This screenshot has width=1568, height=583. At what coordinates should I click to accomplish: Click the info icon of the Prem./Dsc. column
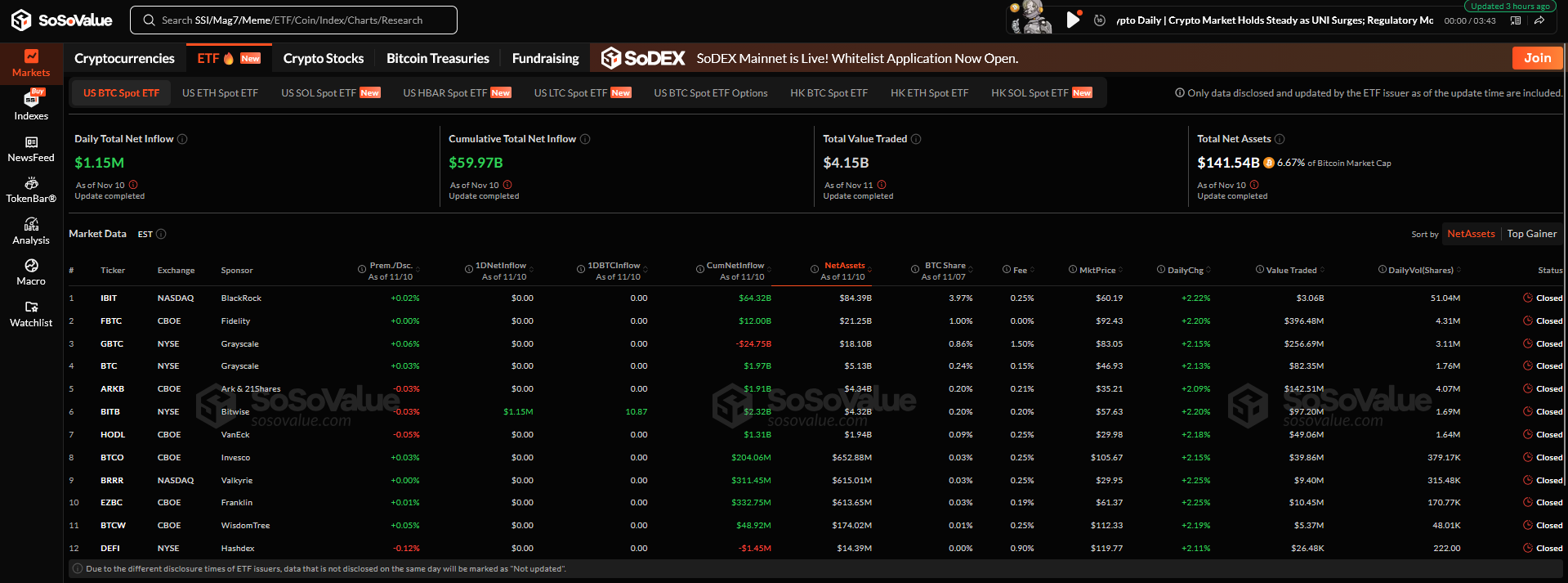(x=362, y=269)
